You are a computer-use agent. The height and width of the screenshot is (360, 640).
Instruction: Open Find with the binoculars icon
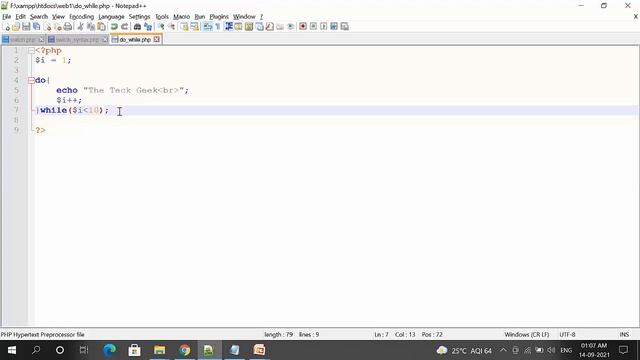pyautogui.click(x=137, y=27)
